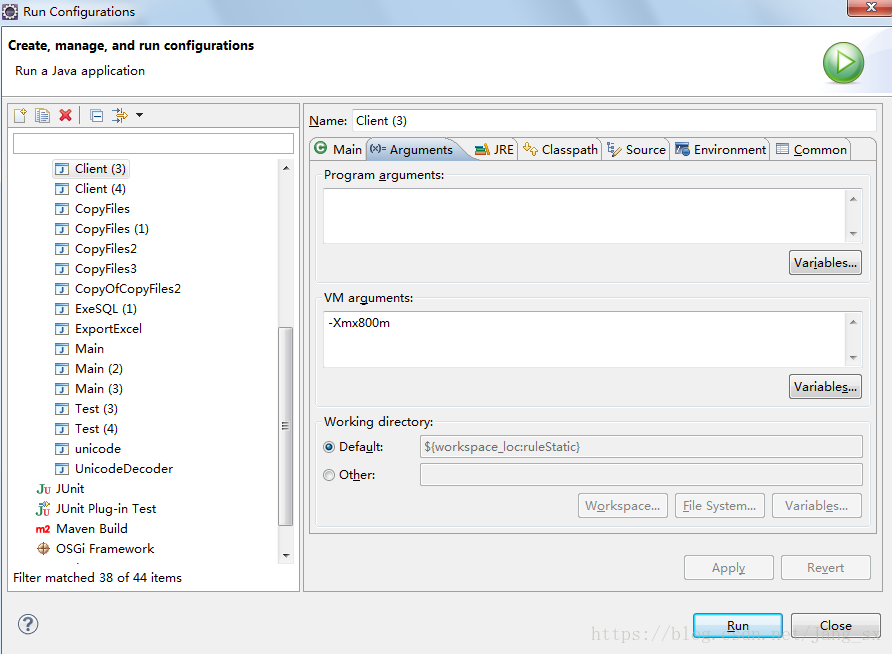
Task: Click the Variables button for VM arguments
Action: point(825,386)
